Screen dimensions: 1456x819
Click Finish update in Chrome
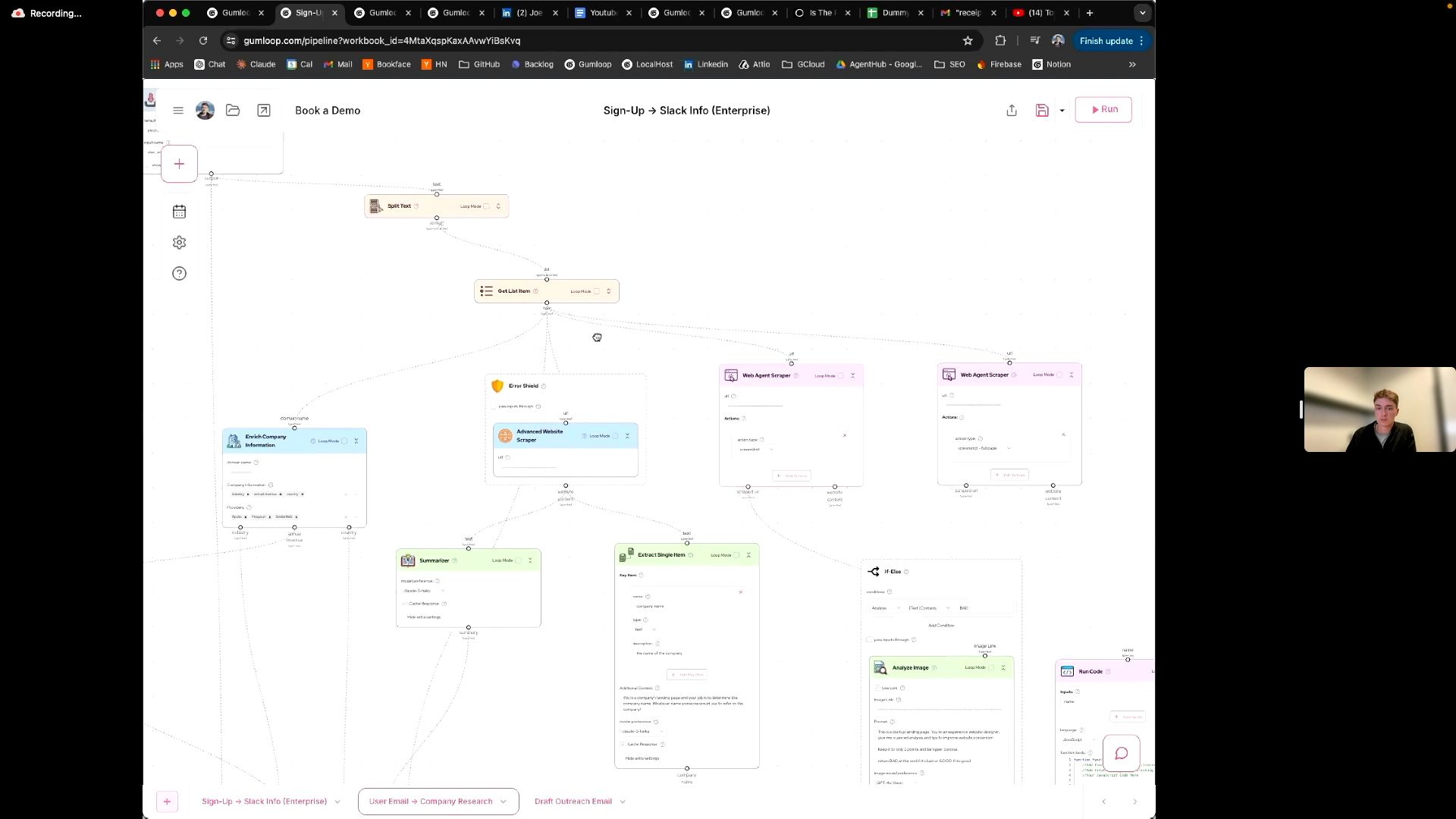[1112, 41]
